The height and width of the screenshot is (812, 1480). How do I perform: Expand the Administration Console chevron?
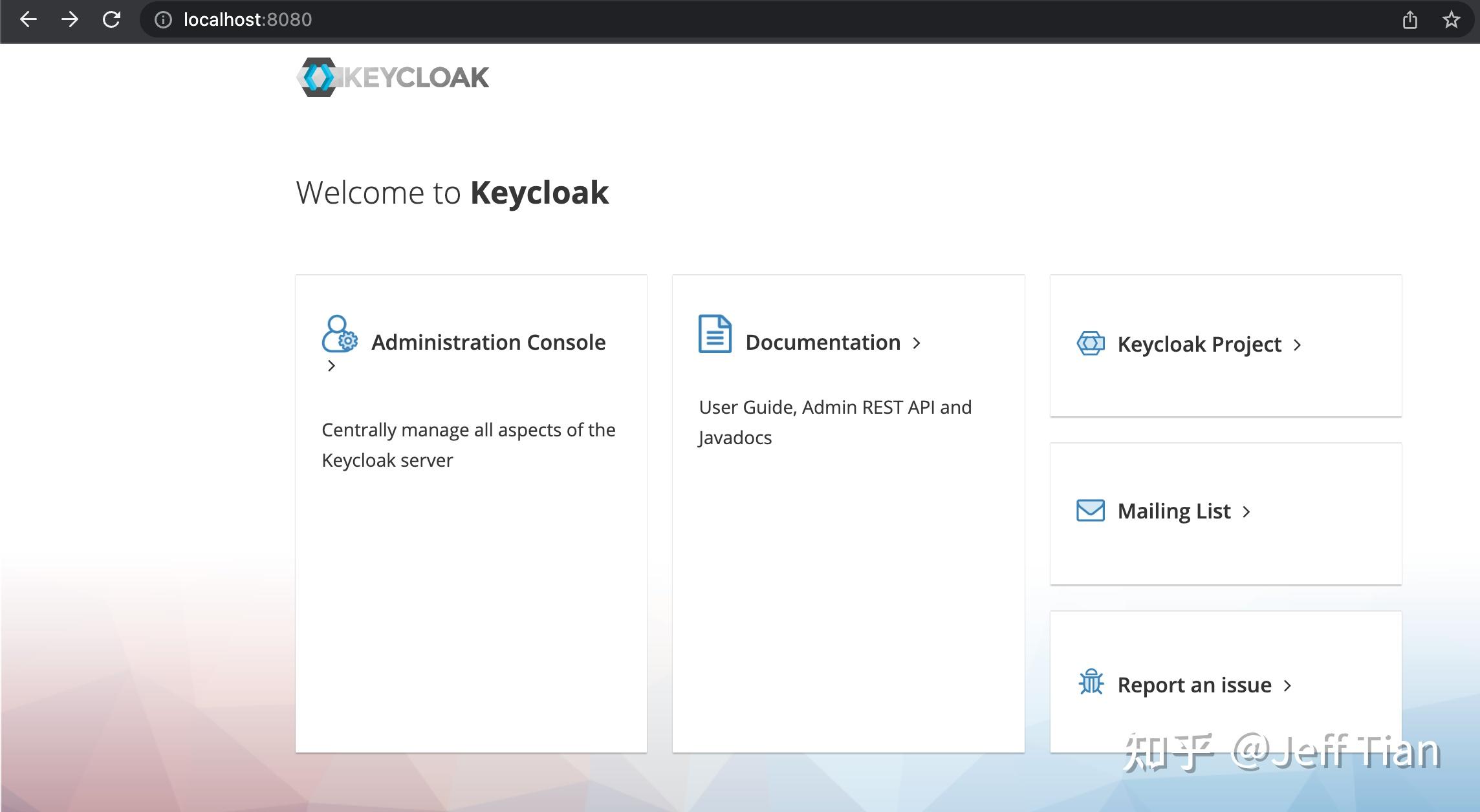tap(332, 366)
